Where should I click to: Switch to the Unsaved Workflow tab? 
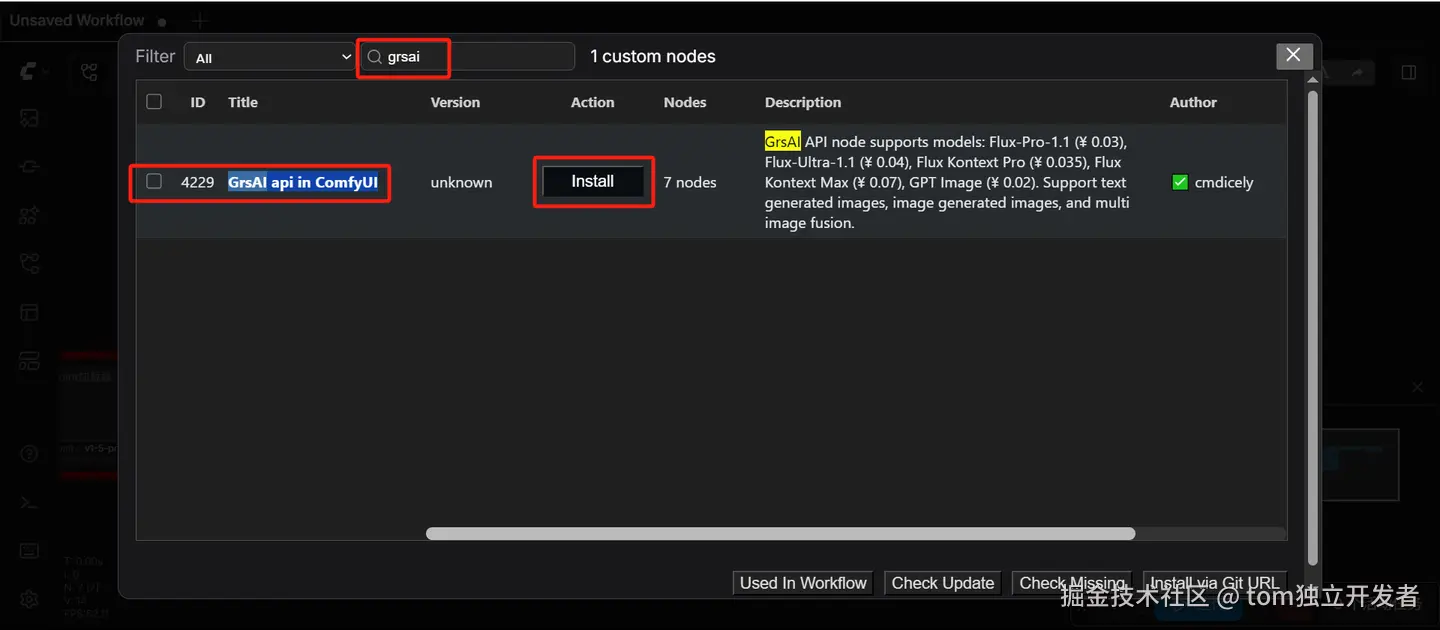(x=78, y=20)
